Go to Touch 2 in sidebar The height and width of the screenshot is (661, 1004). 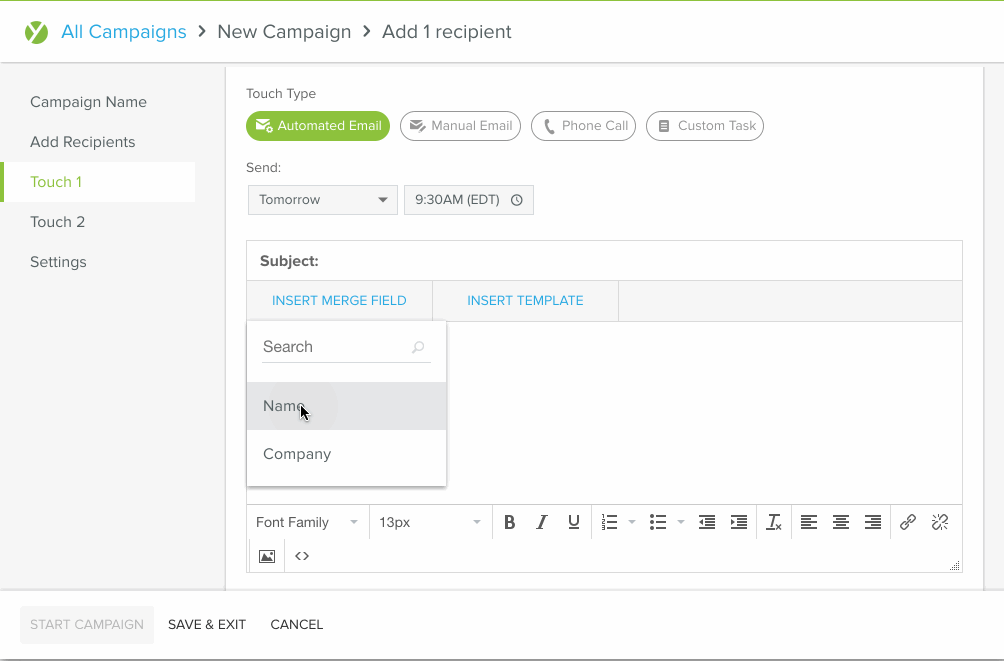[x=58, y=222]
